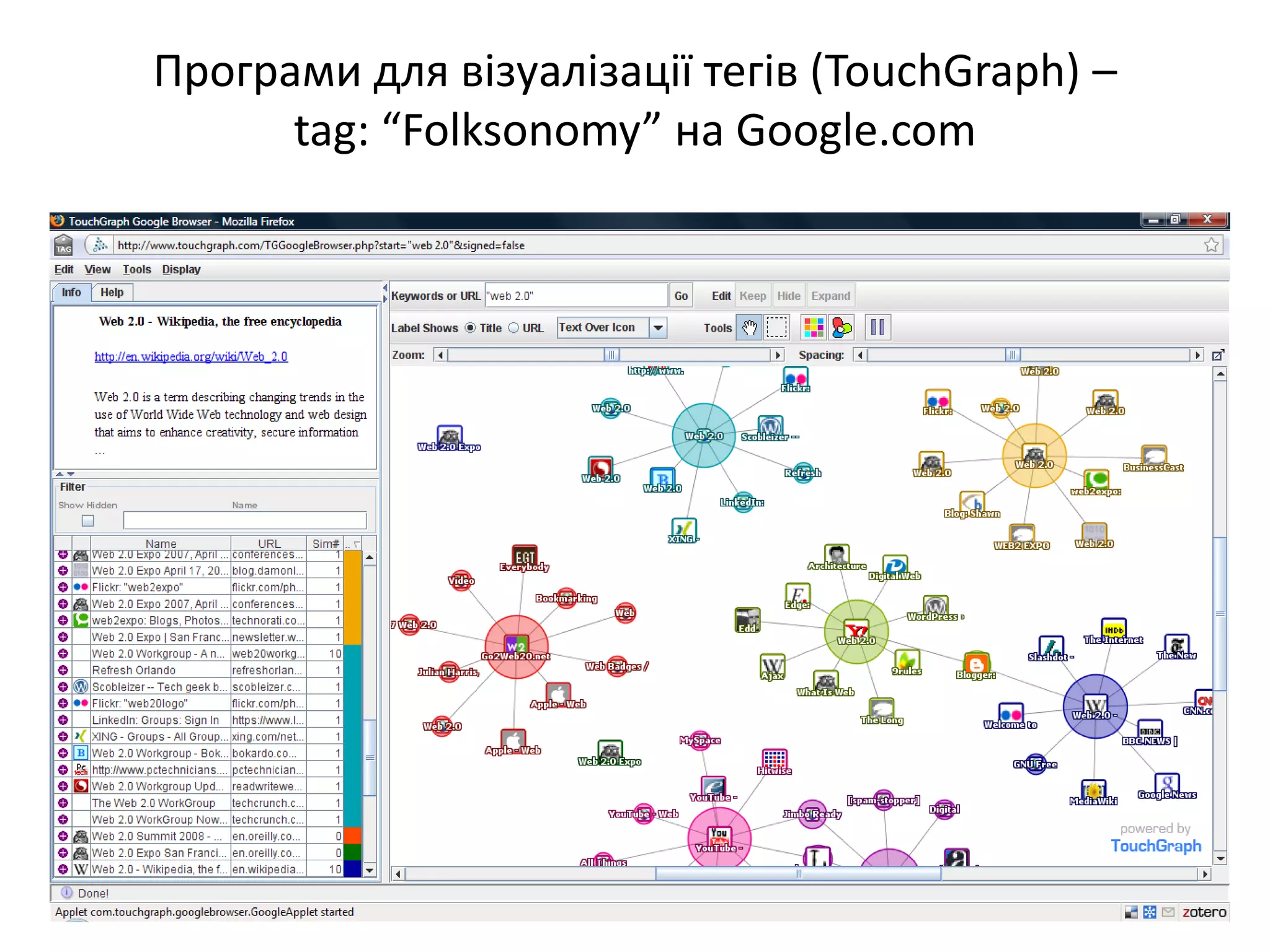
Task: Click the Hide button
Action: (789, 296)
